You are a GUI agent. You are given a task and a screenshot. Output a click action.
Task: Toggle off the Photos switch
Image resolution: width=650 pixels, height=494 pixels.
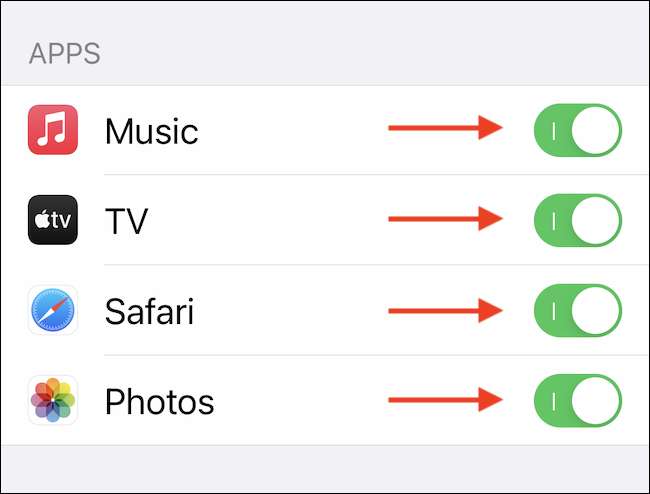pyautogui.click(x=578, y=400)
